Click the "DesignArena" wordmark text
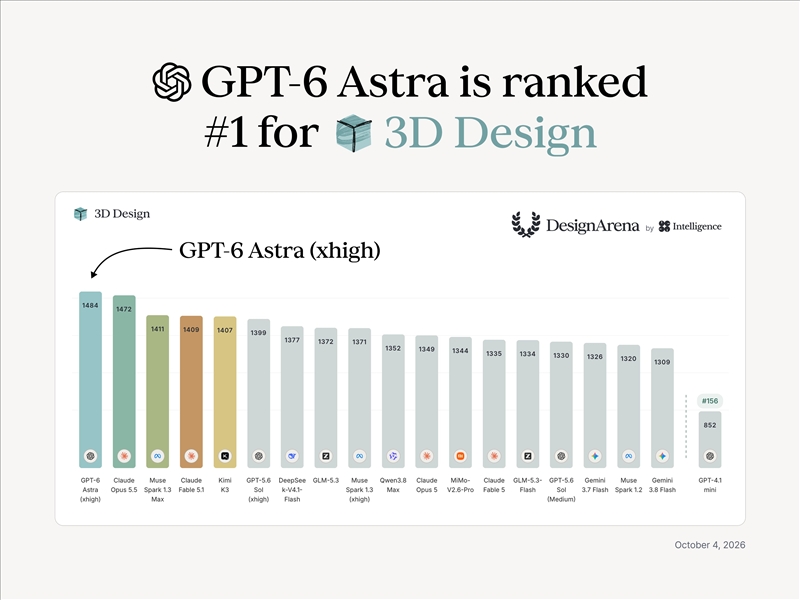 [592, 226]
